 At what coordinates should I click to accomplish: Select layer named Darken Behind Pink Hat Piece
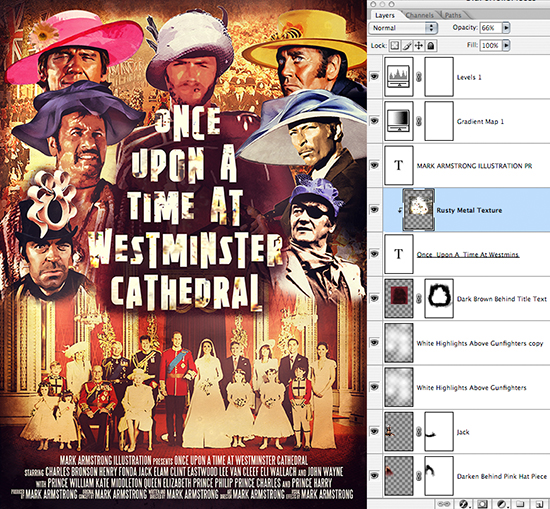point(502,476)
